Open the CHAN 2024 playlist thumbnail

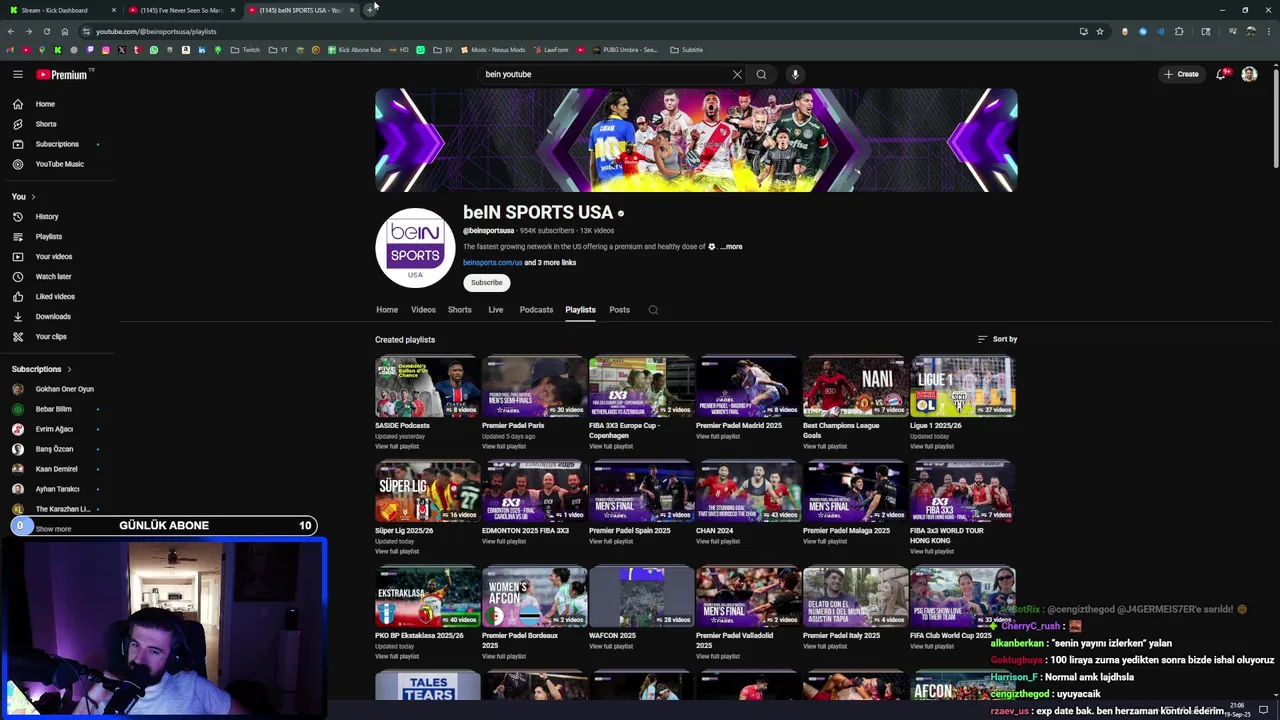748,492
